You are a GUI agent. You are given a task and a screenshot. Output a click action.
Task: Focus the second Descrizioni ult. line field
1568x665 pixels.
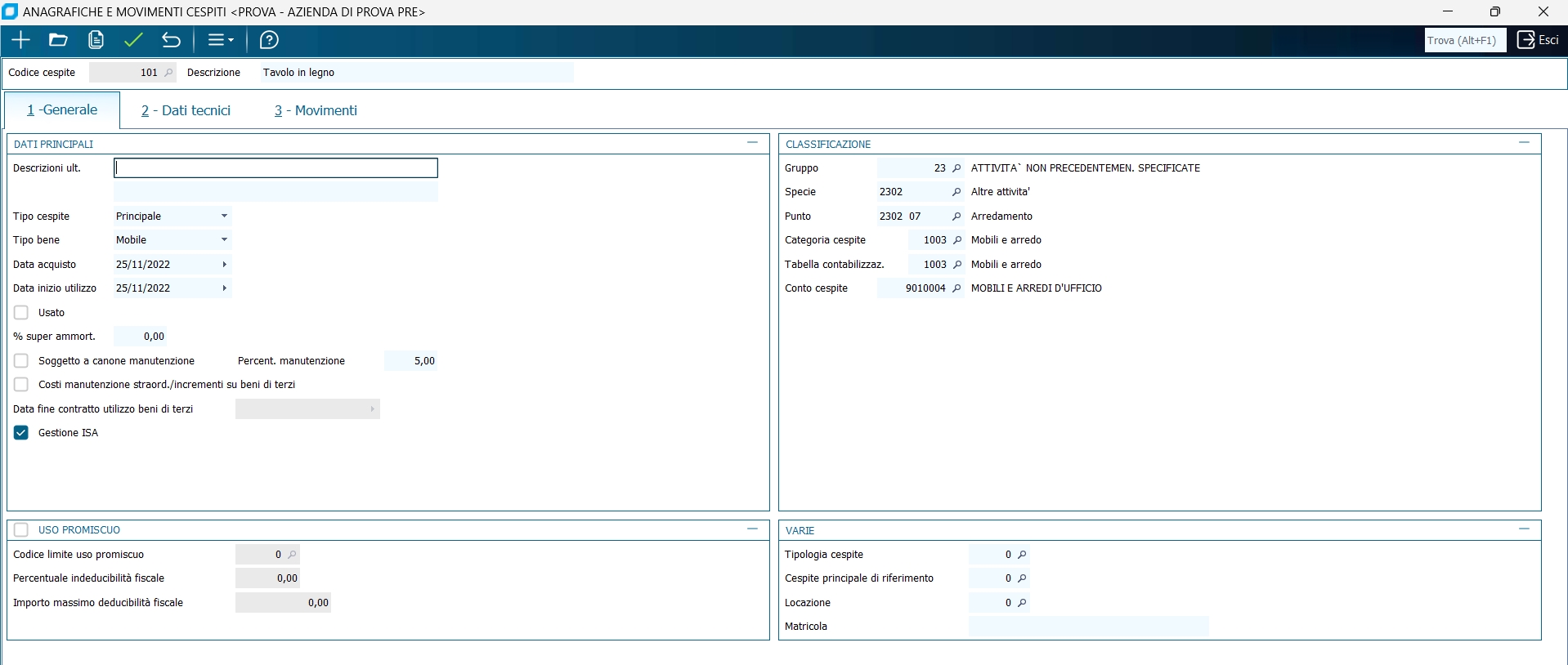pos(276,192)
